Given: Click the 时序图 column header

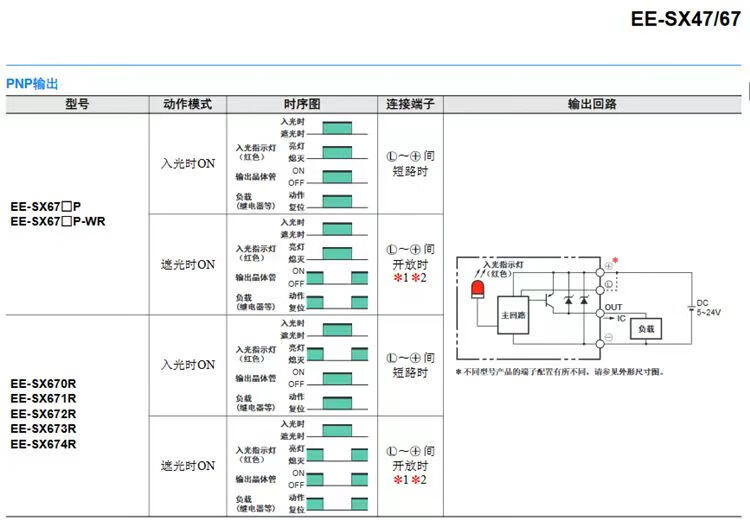Looking at the screenshot, I should click(301, 104).
